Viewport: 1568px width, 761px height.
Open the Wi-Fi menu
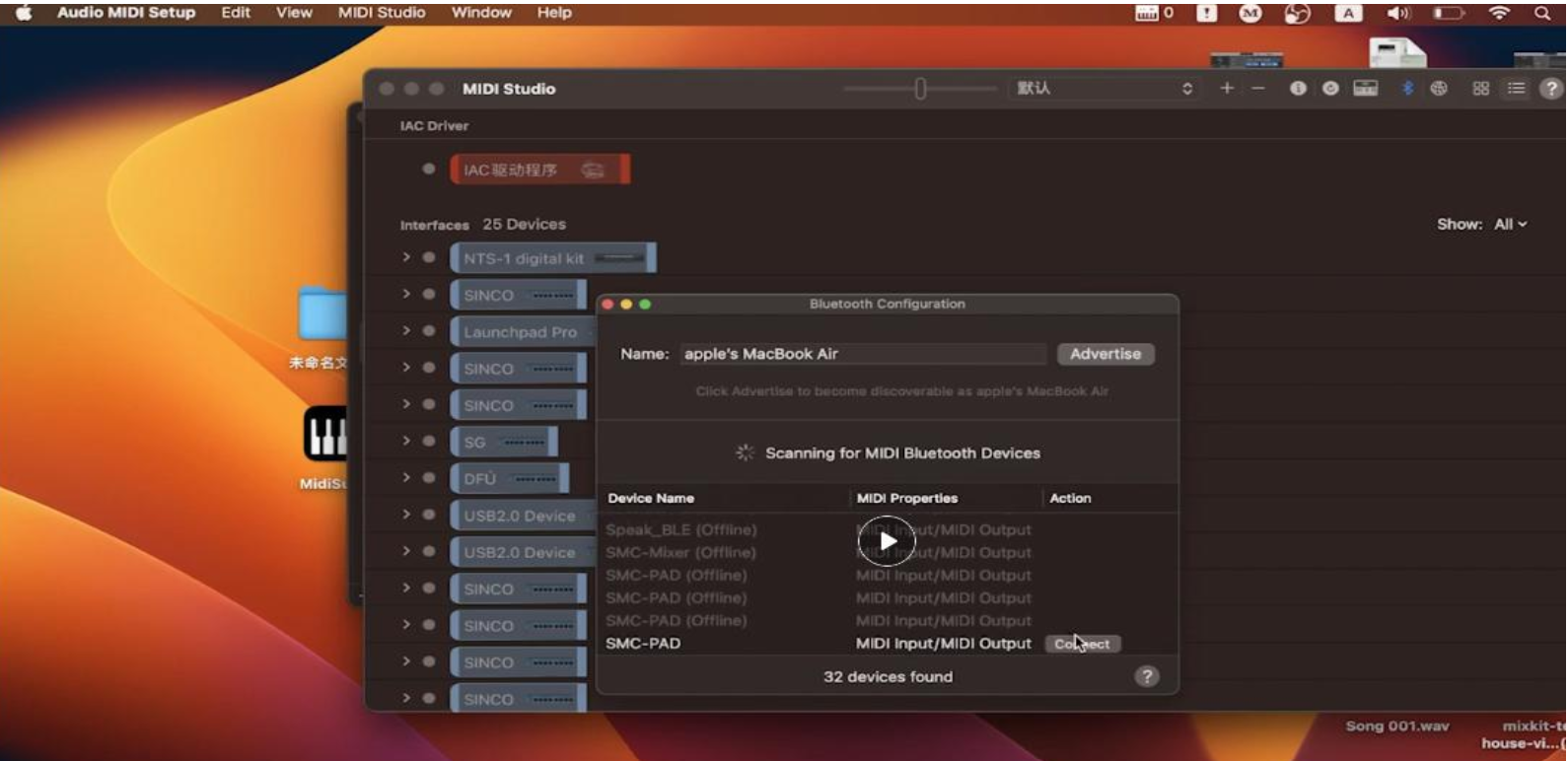coord(1499,13)
